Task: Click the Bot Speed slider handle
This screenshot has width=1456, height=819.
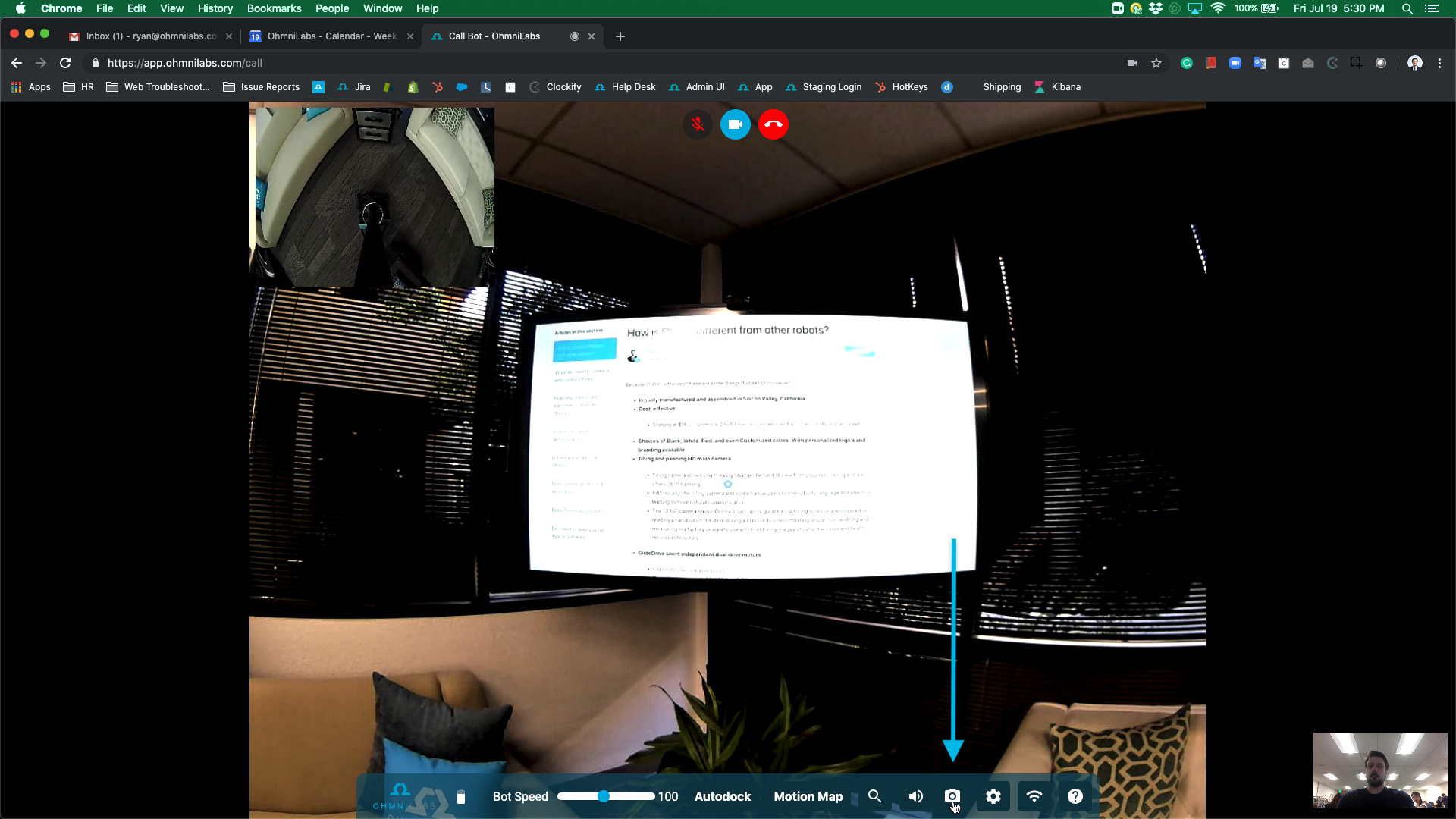Action: [x=603, y=796]
